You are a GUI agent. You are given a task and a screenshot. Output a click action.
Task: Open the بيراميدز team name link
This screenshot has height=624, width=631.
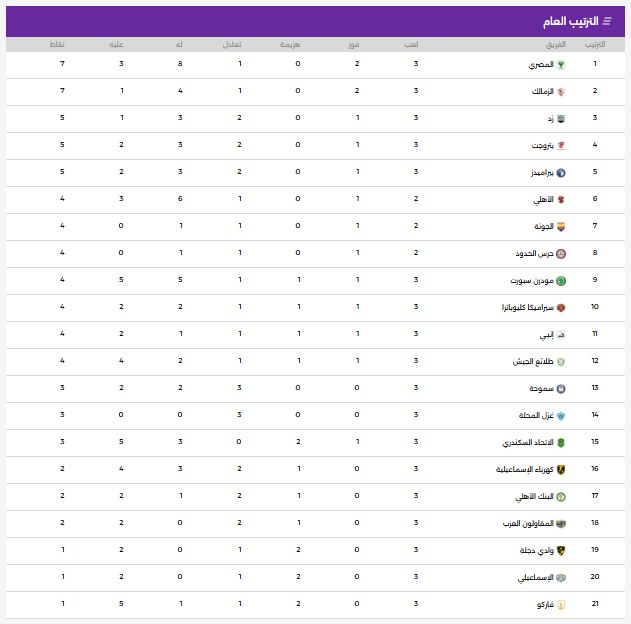coord(542,173)
